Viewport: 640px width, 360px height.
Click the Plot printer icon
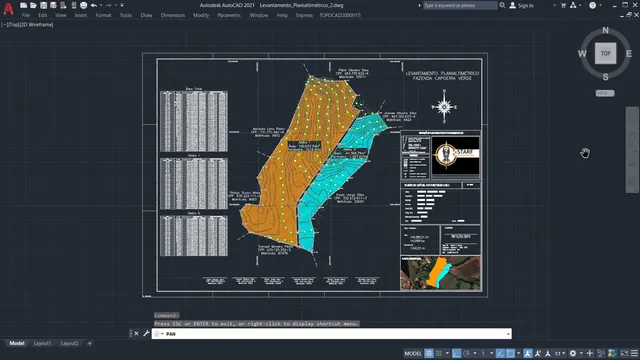point(83,5)
